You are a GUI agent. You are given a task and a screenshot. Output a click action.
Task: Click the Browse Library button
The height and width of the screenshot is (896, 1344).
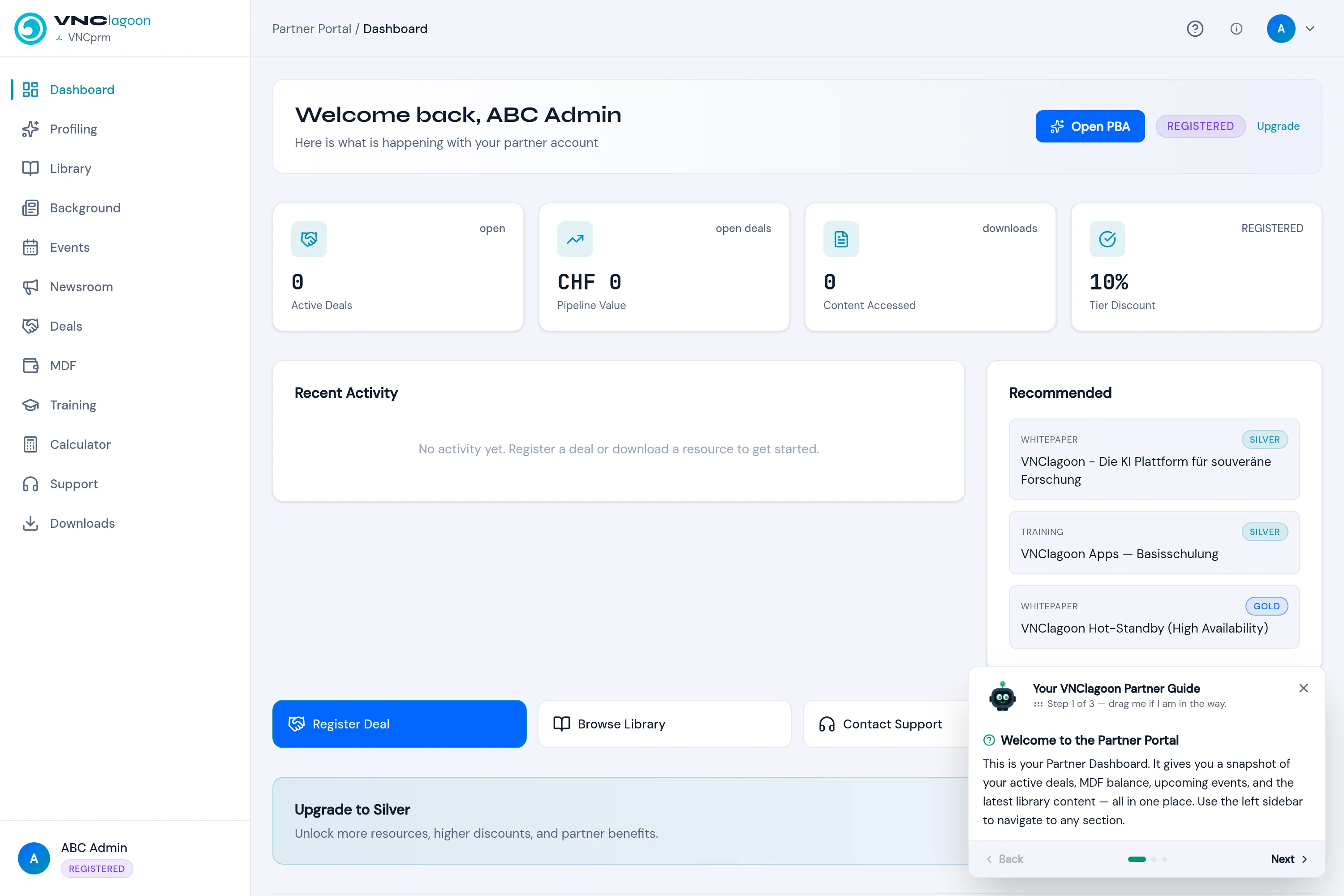coord(664,724)
